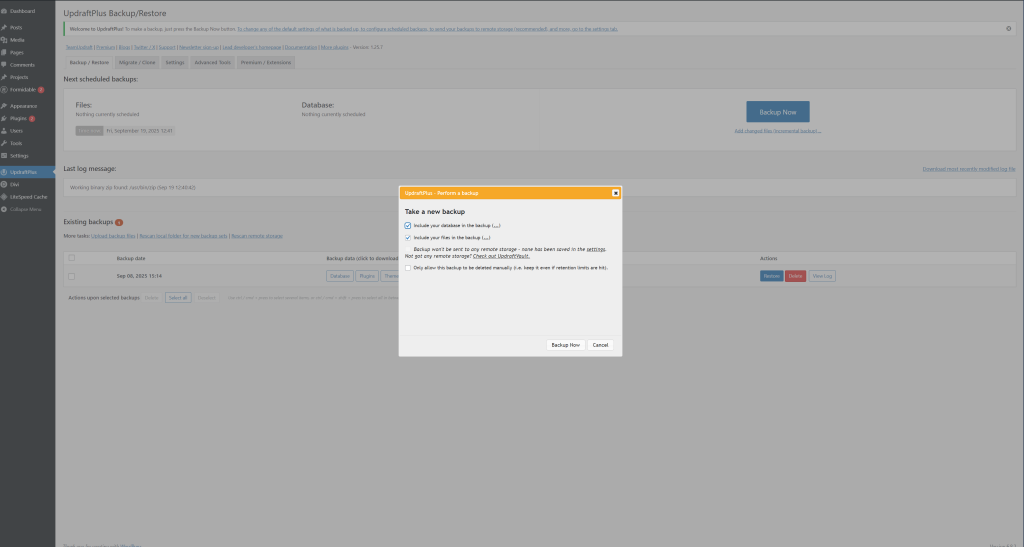Switch to the Migrate / Clone tab
1024x547 pixels.
click(x=139, y=62)
